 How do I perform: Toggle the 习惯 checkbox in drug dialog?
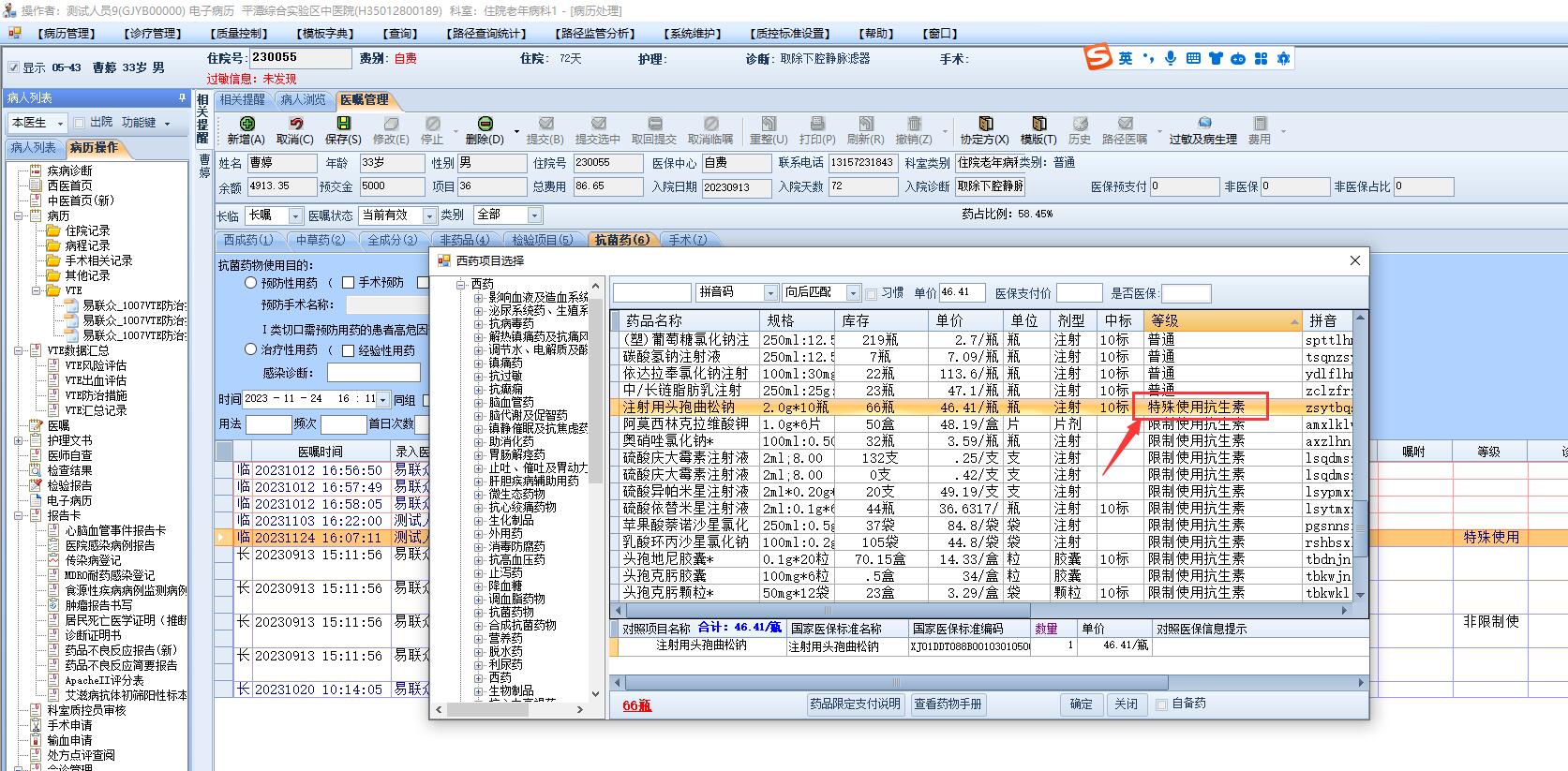pos(872,293)
